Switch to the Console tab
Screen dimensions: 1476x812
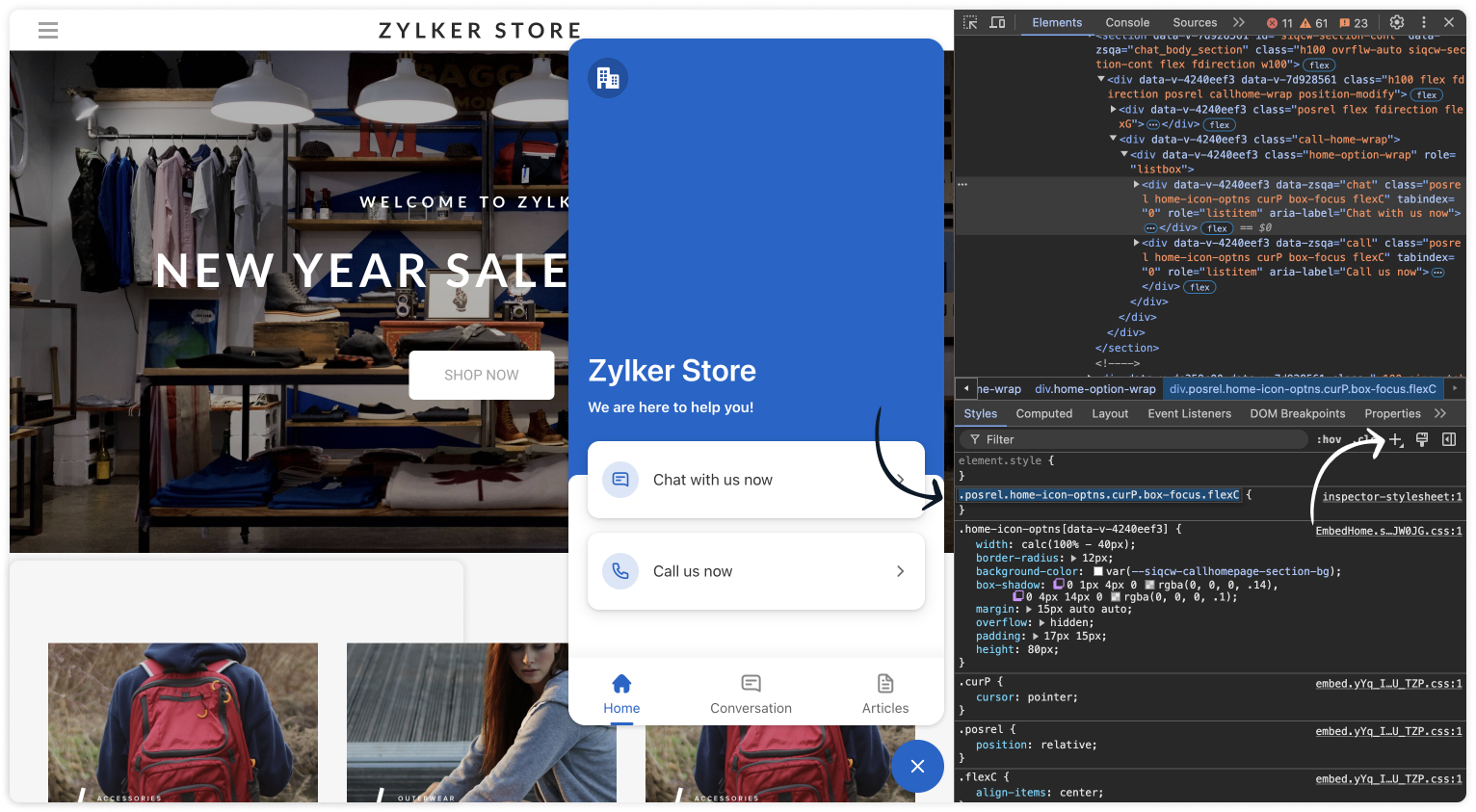[1127, 22]
